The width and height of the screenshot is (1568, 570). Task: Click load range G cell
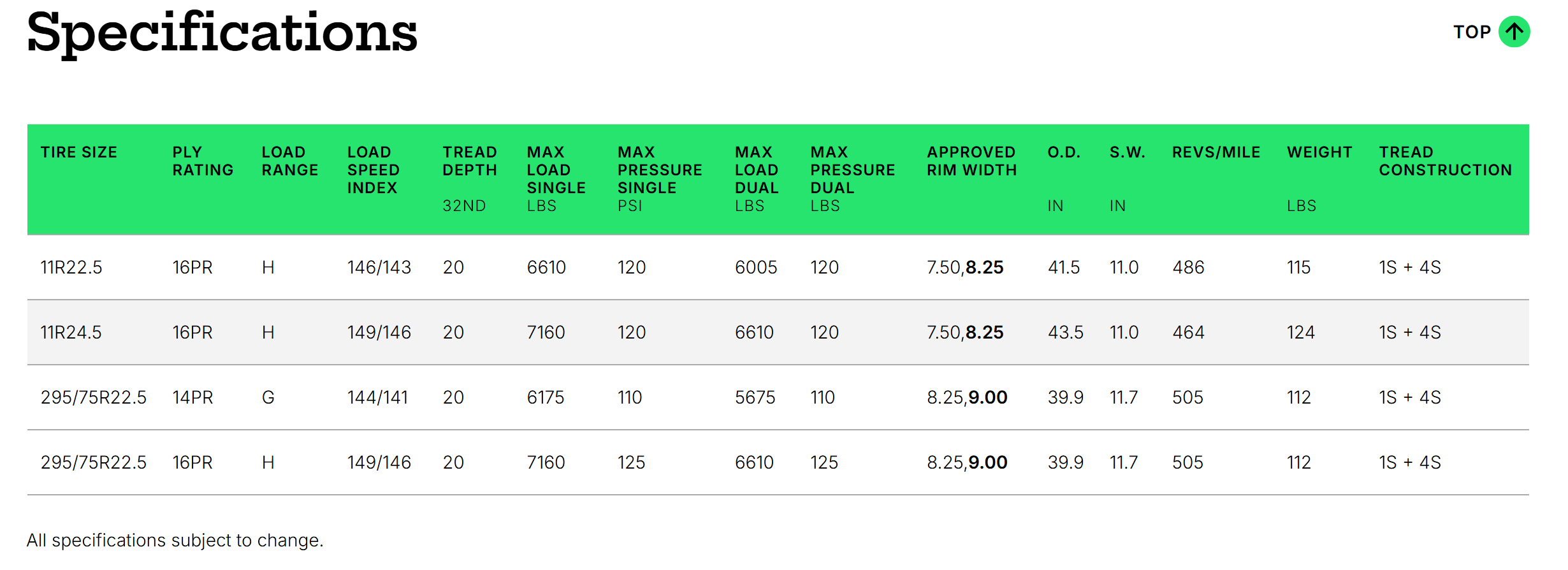(x=268, y=397)
